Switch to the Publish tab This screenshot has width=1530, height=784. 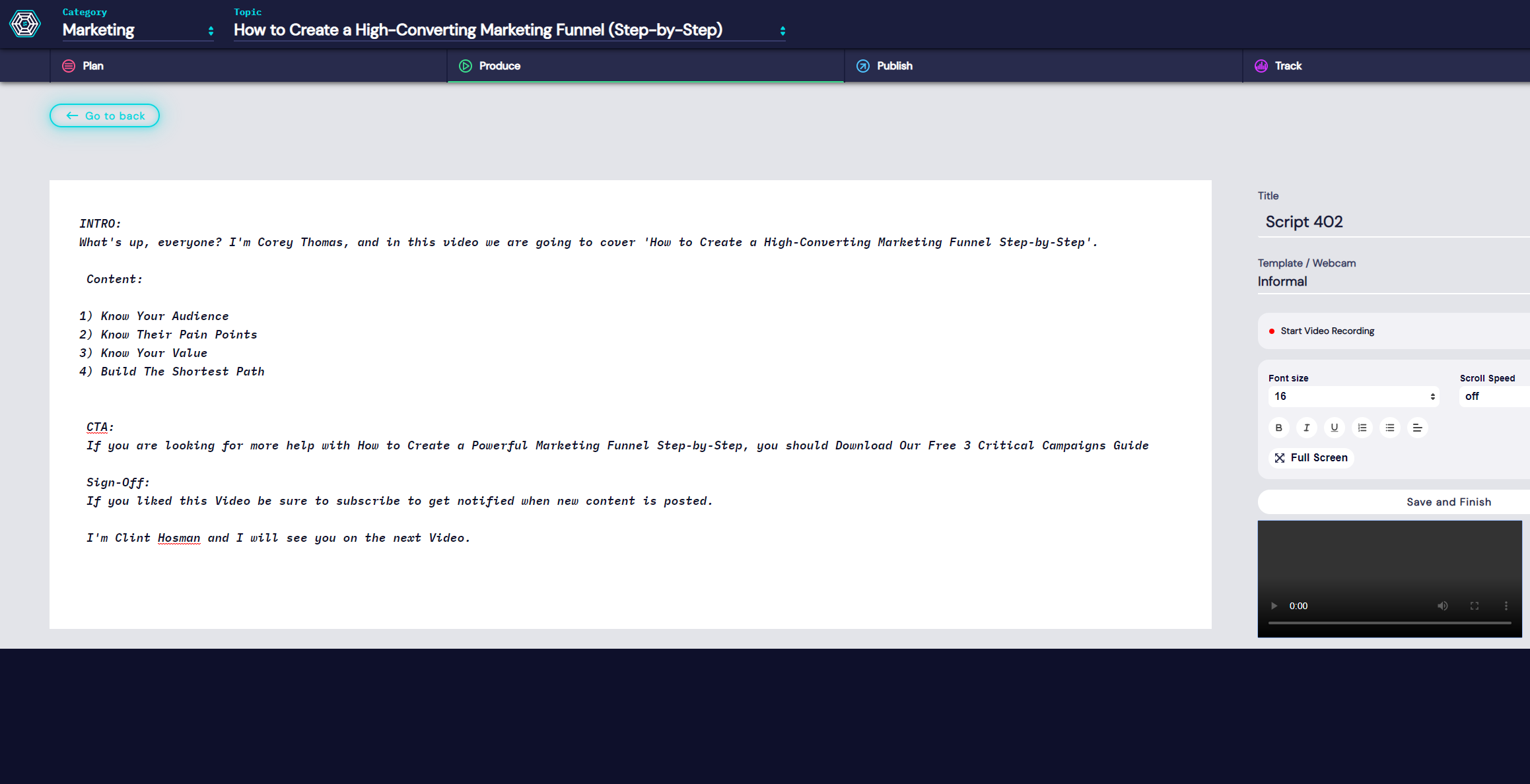(1043, 66)
